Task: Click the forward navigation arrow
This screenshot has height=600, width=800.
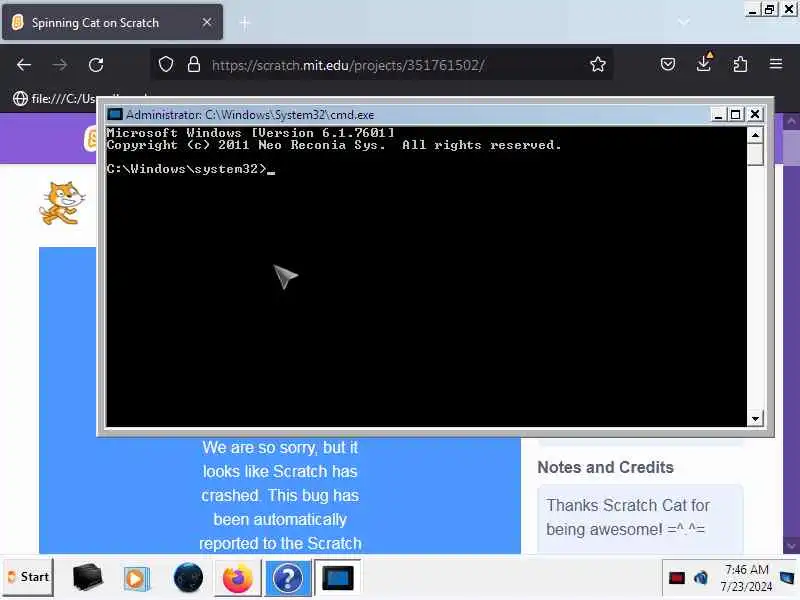Action: point(60,65)
